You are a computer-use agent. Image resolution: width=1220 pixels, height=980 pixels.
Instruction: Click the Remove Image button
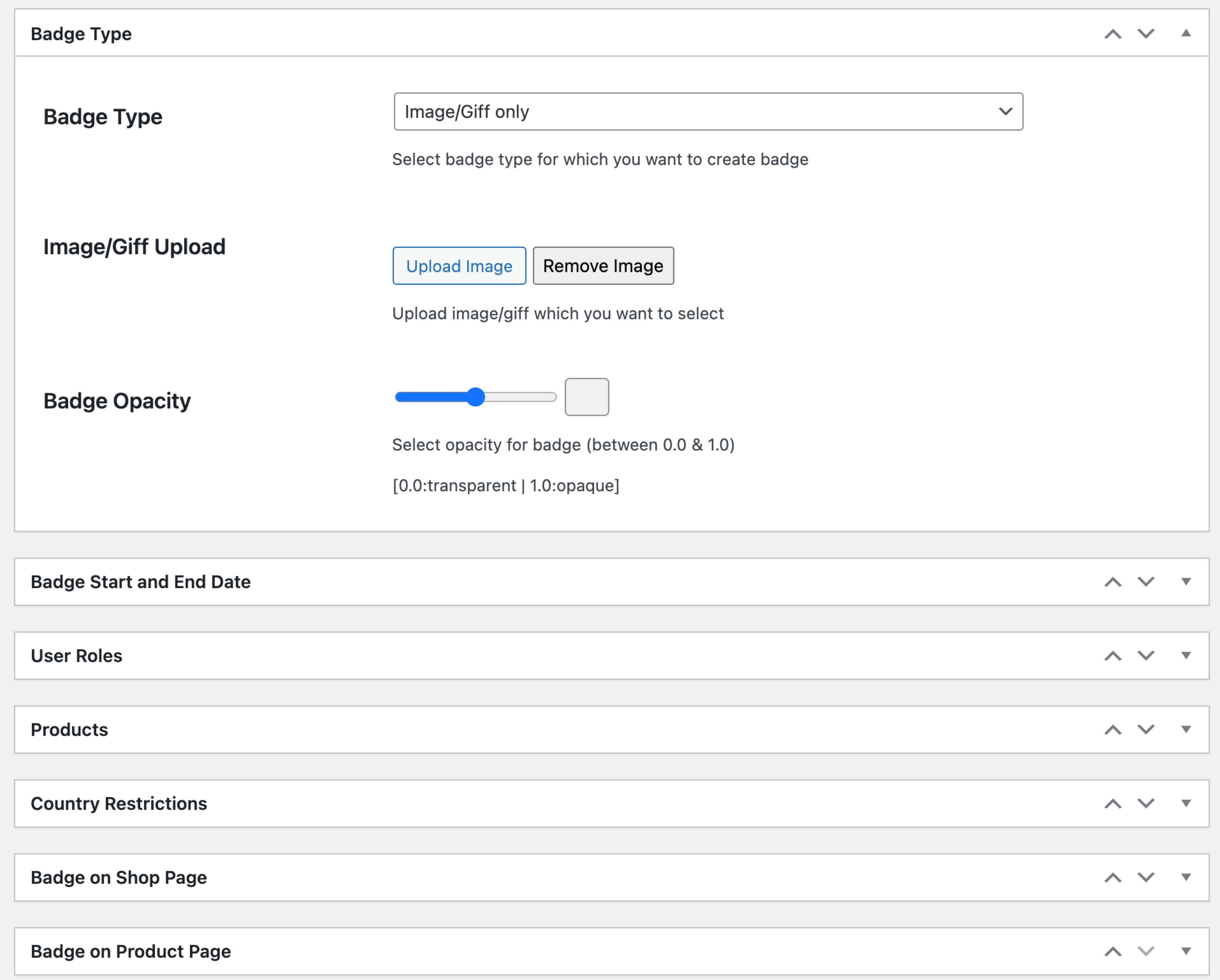click(603, 265)
